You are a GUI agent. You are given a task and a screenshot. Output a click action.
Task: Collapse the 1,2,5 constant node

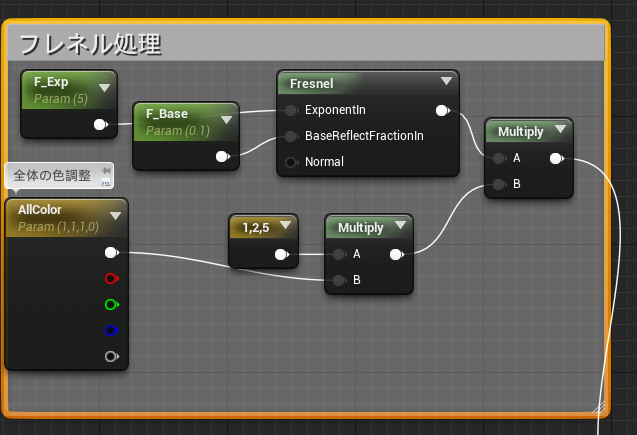286,225
